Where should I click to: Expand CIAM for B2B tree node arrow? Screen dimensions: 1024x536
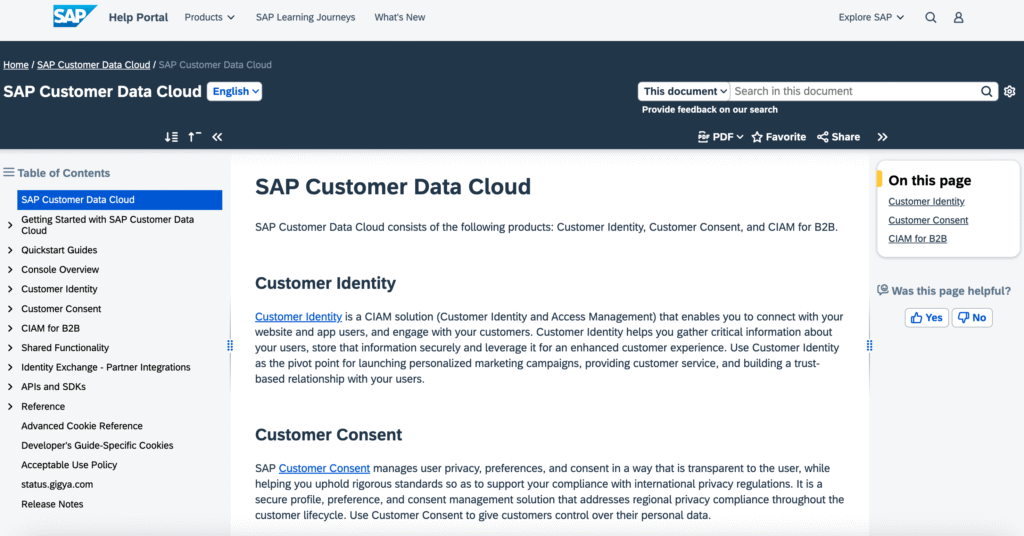point(10,328)
